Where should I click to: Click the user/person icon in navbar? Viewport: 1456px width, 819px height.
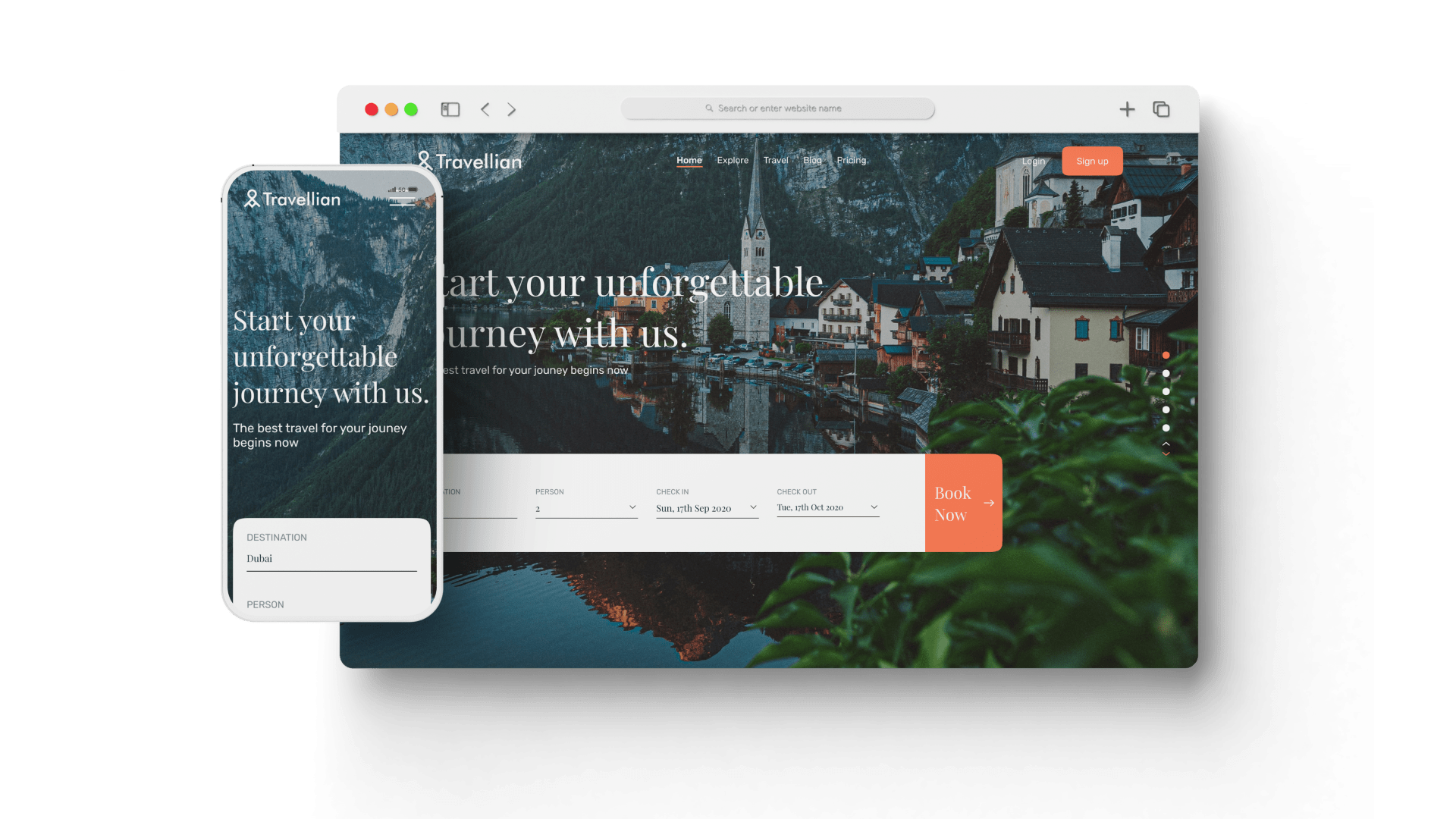point(423,160)
